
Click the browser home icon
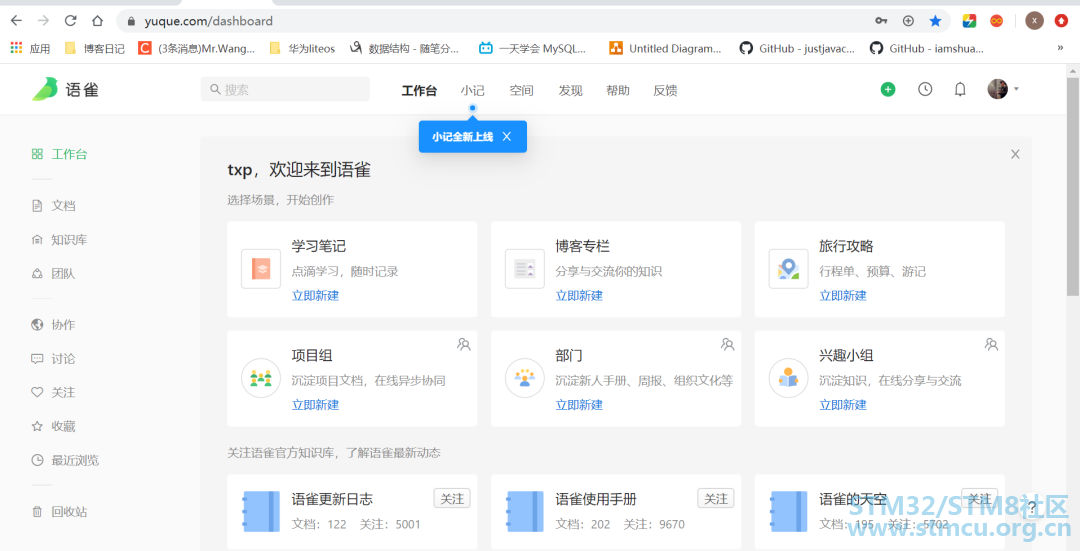click(98, 21)
